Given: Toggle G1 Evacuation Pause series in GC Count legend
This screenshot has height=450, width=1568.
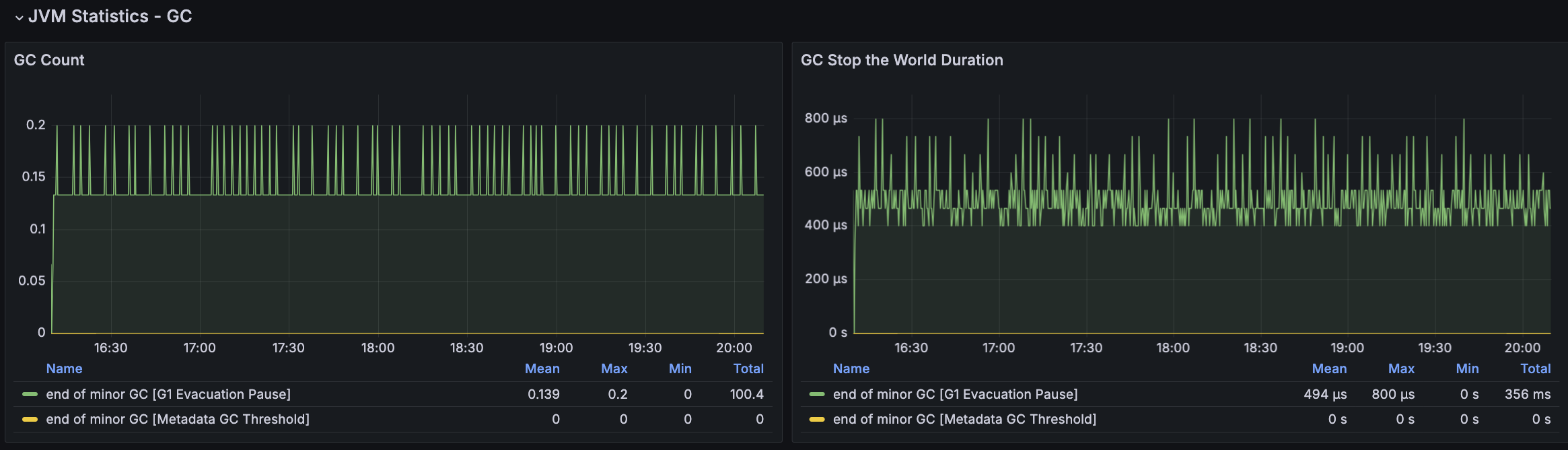Looking at the screenshot, I should (168, 394).
